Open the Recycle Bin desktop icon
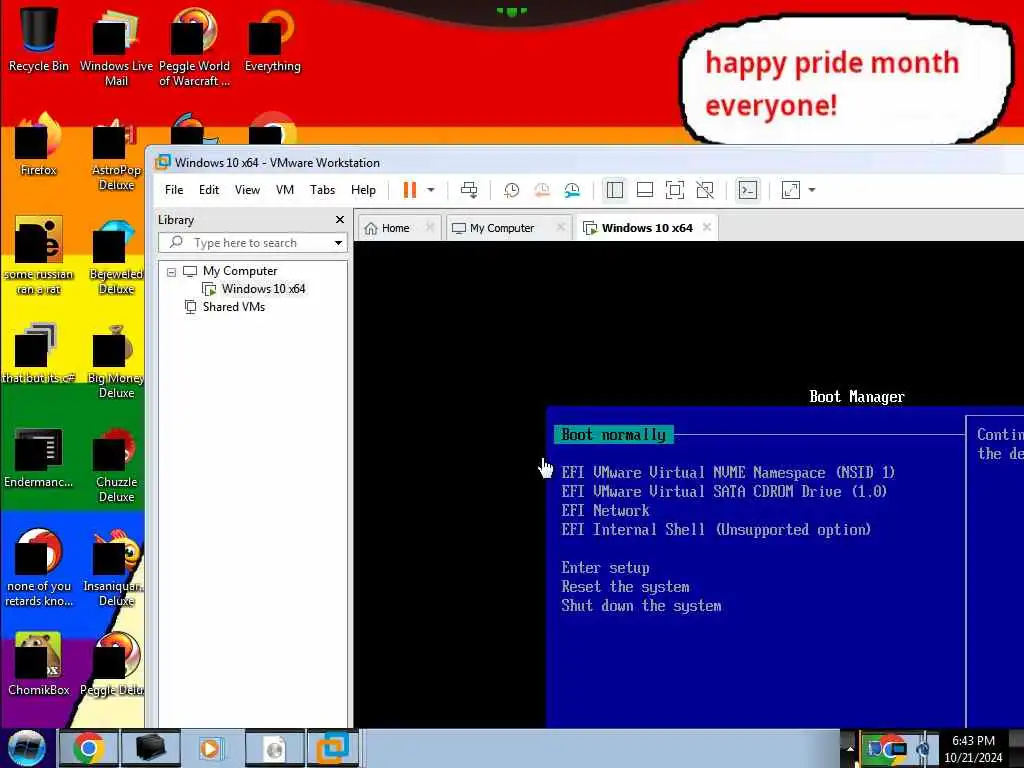This screenshot has width=1024, height=768. click(x=39, y=40)
